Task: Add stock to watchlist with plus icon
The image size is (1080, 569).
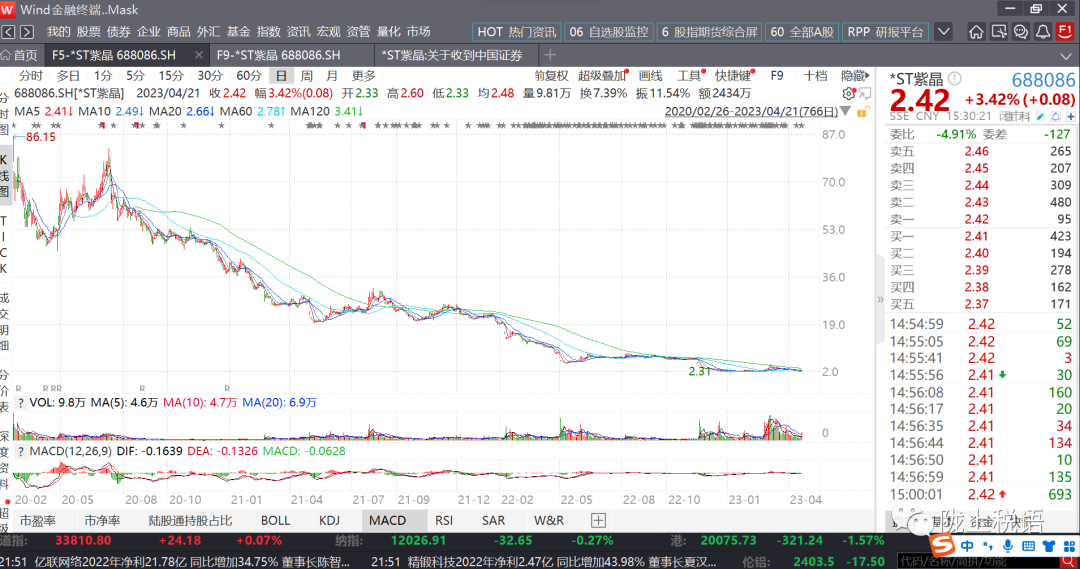Action: point(1070,116)
